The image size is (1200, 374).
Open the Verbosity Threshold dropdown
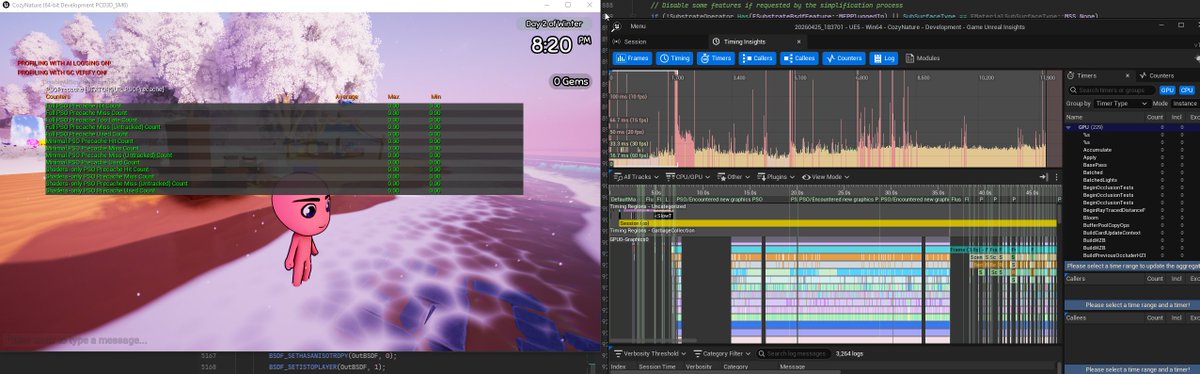pyautogui.click(x=651, y=353)
